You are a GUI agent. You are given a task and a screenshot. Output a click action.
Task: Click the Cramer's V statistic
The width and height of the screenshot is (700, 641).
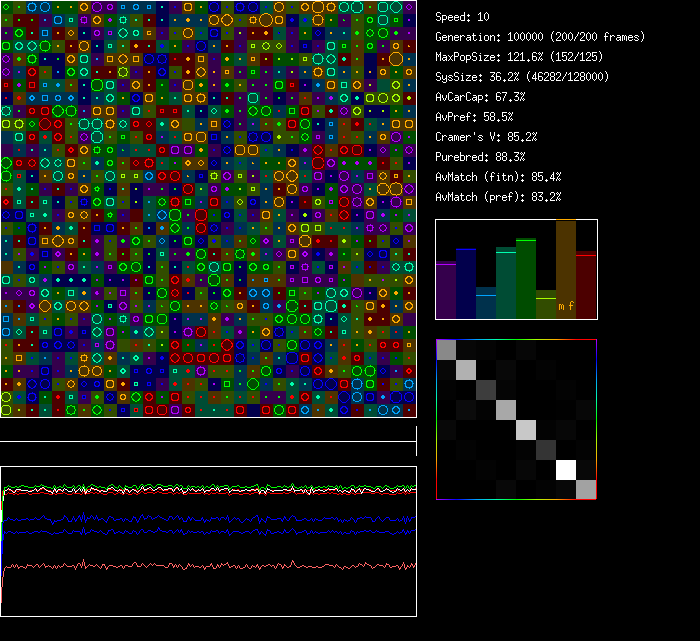(x=486, y=137)
